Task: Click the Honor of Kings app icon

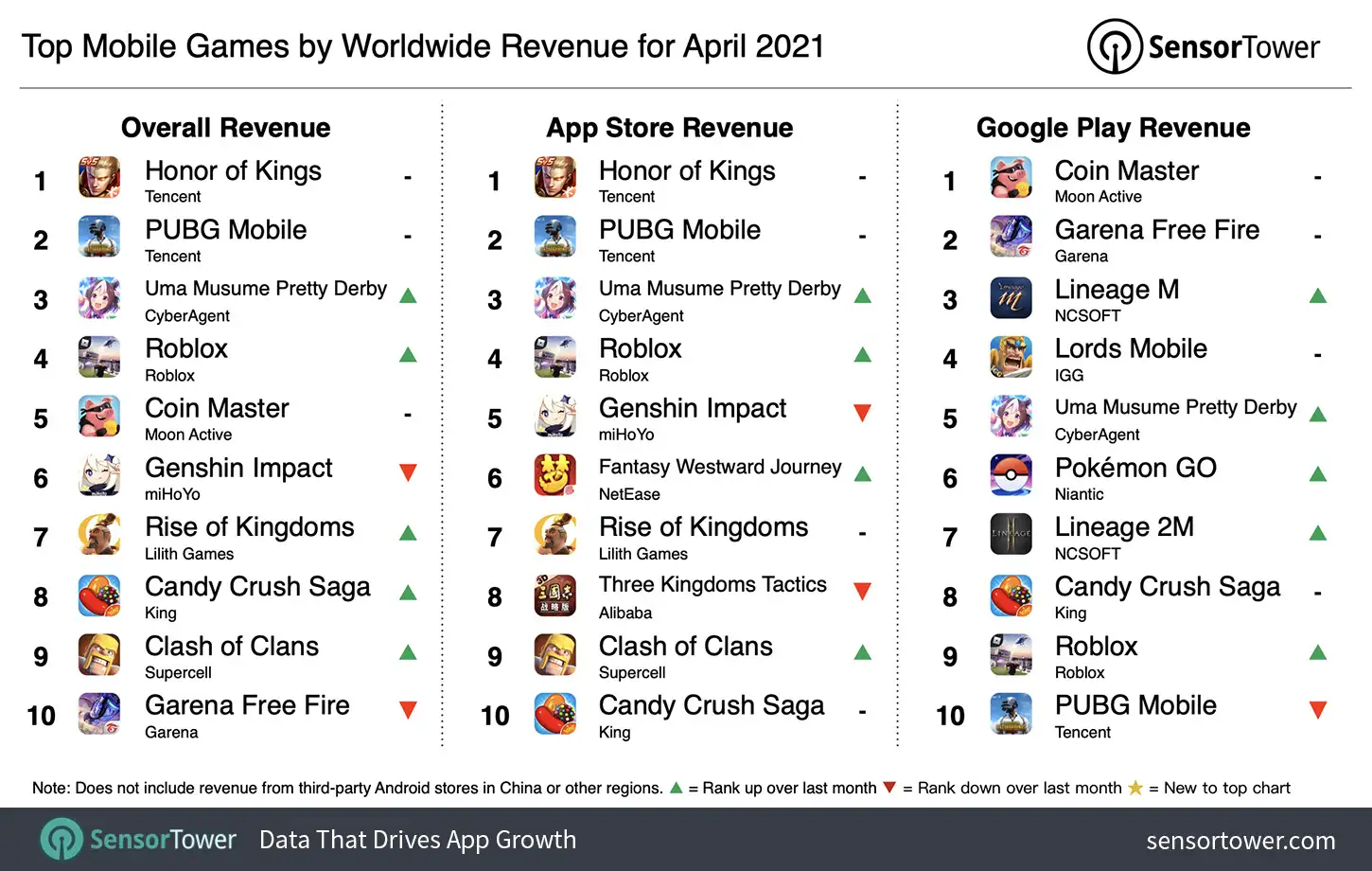Action: [x=99, y=178]
